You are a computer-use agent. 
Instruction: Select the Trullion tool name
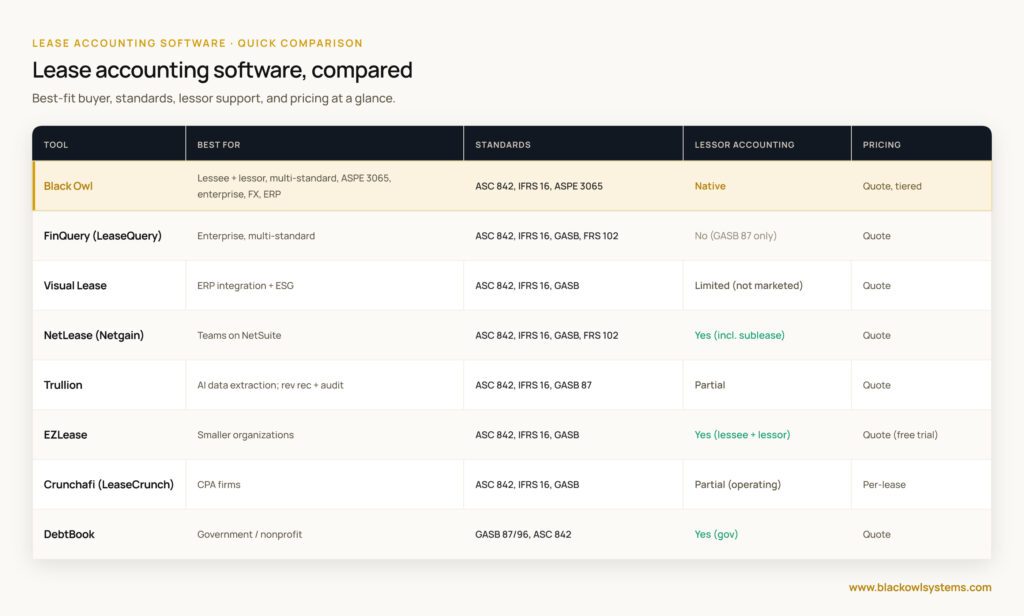pos(63,385)
